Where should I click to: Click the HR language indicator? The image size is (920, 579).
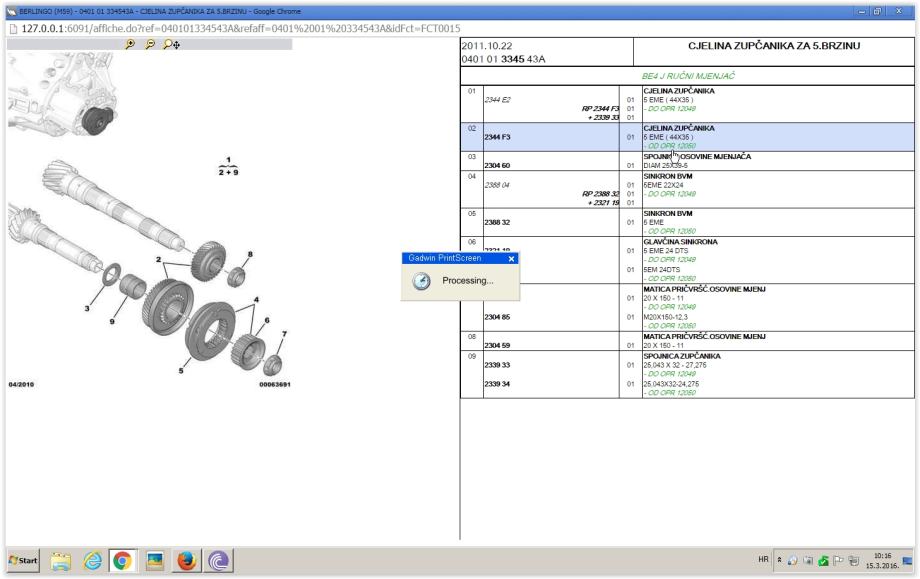763,560
